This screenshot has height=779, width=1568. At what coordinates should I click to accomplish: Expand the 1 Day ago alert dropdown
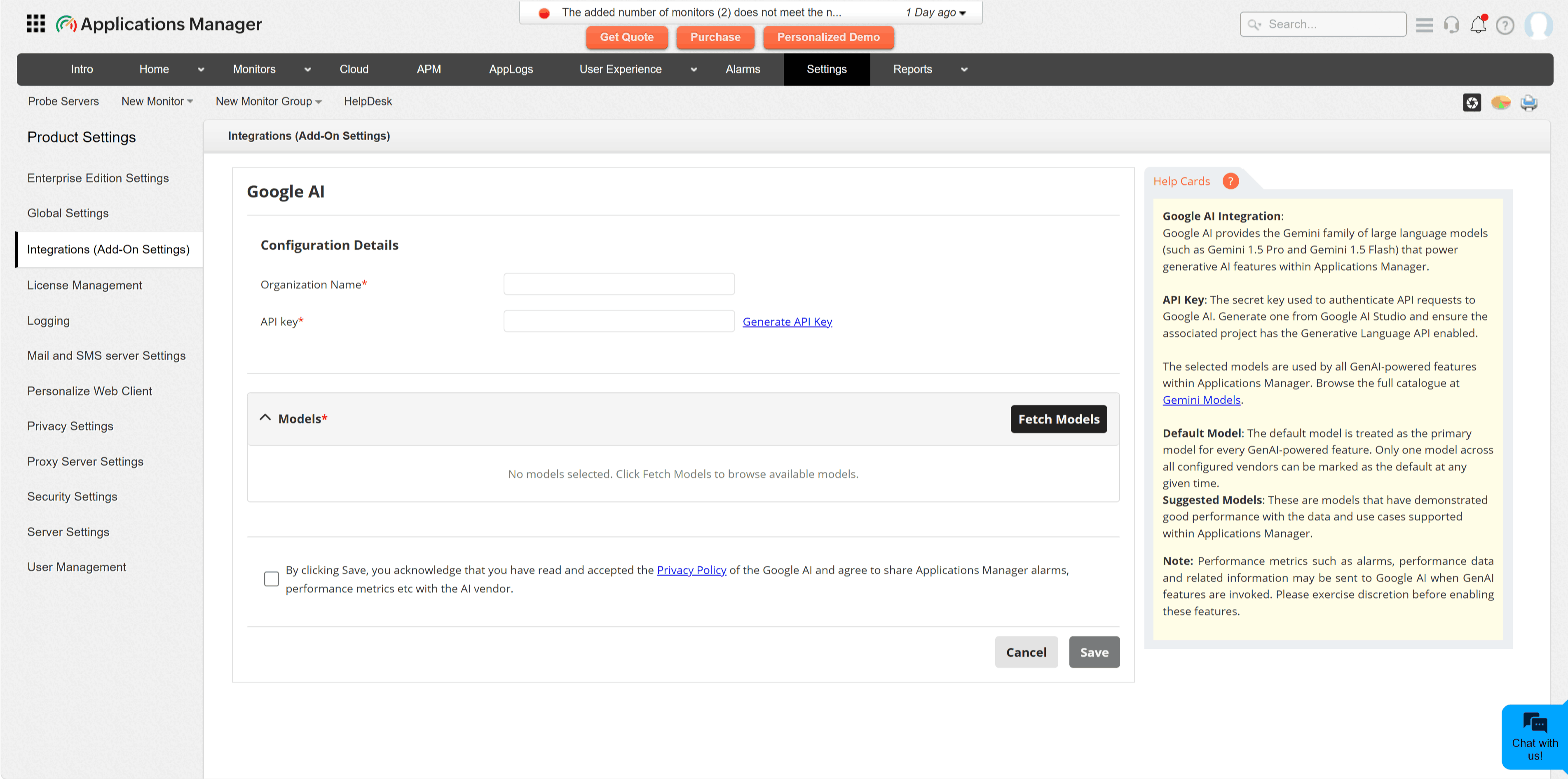pyautogui.click(x=935, y=12)
